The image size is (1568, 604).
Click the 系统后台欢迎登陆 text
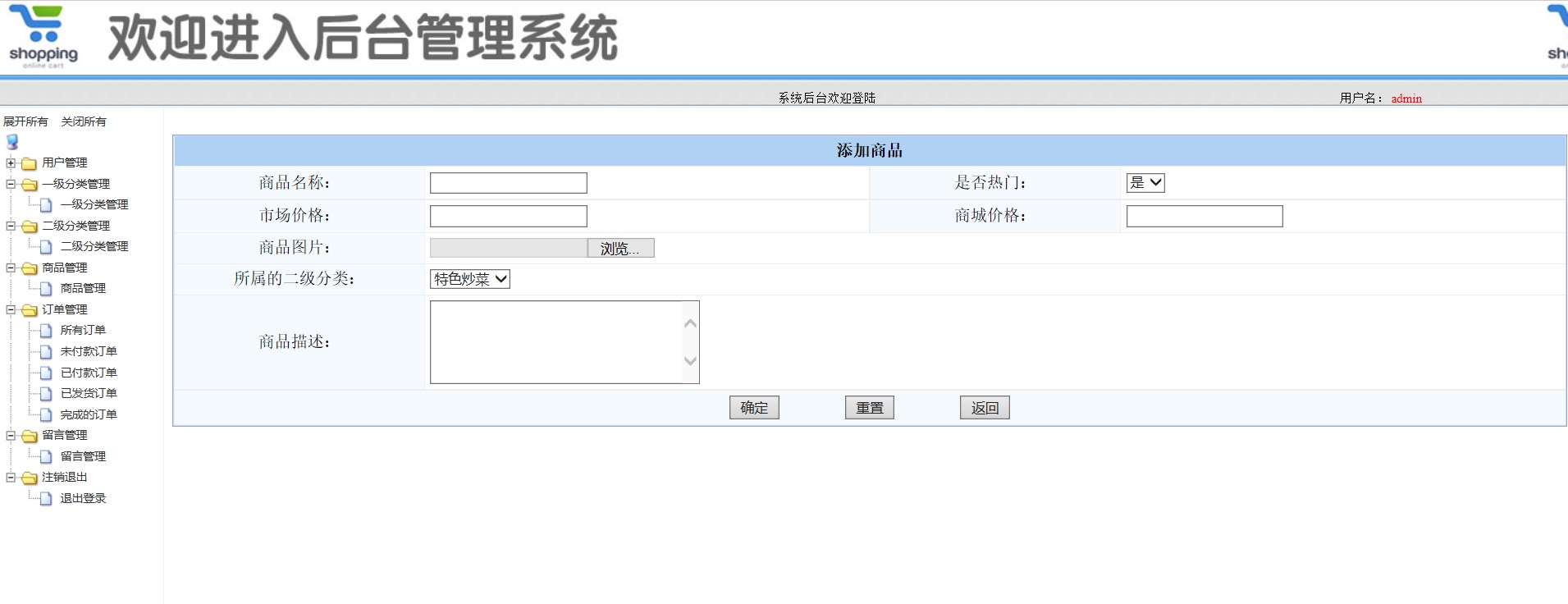(827, 98)
